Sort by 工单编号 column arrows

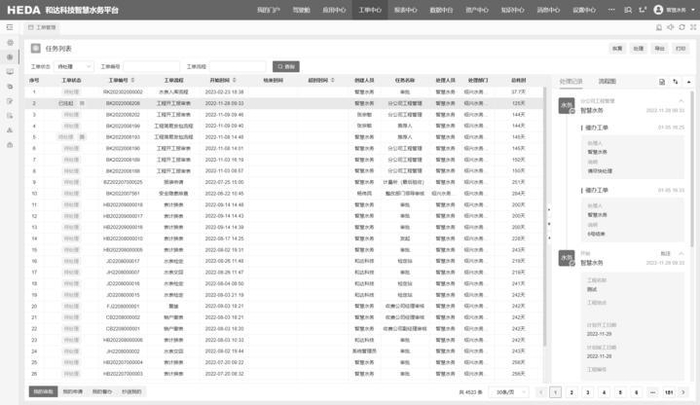[x=133, y=80]
